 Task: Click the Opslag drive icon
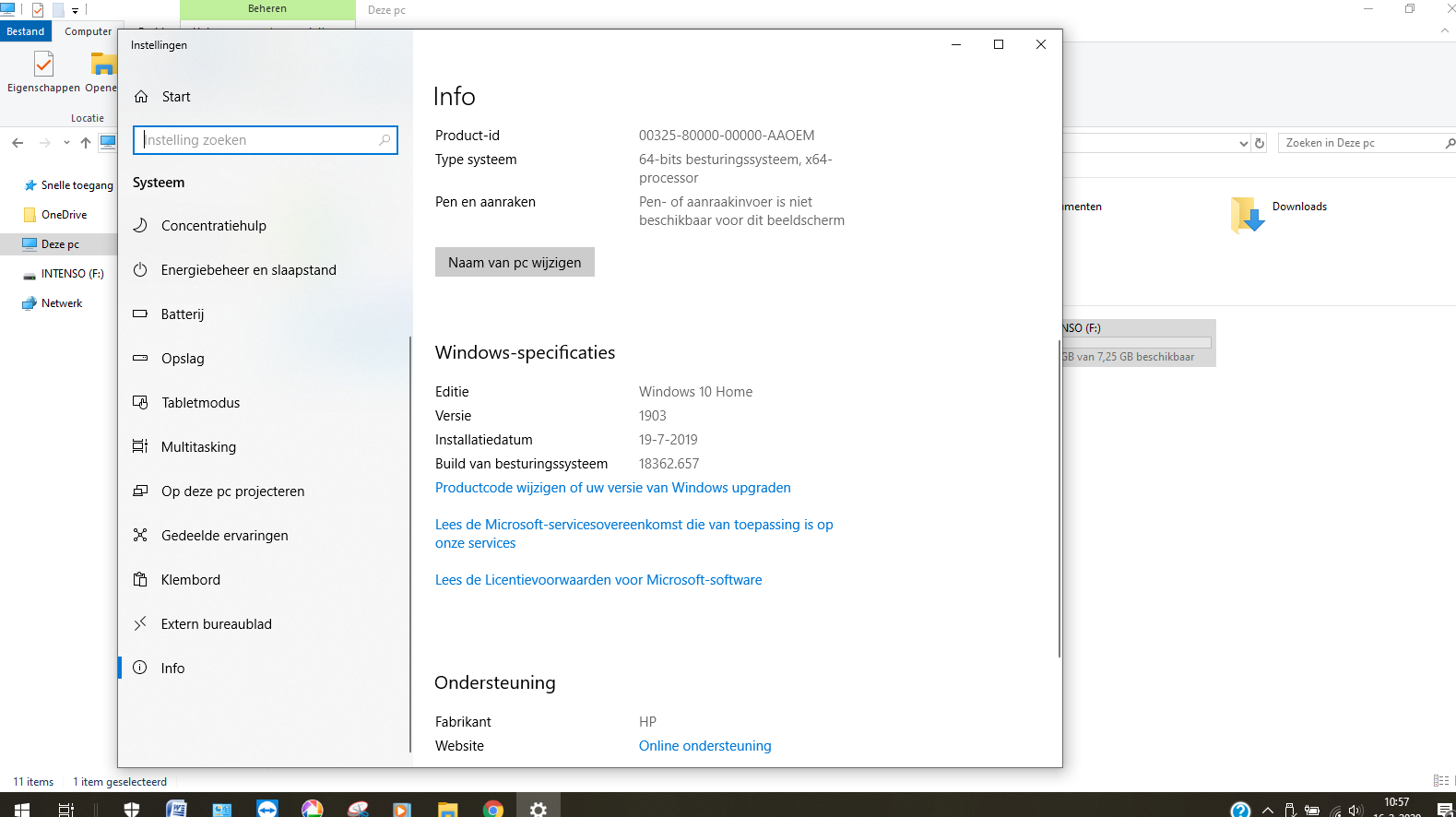coord(140,358)
